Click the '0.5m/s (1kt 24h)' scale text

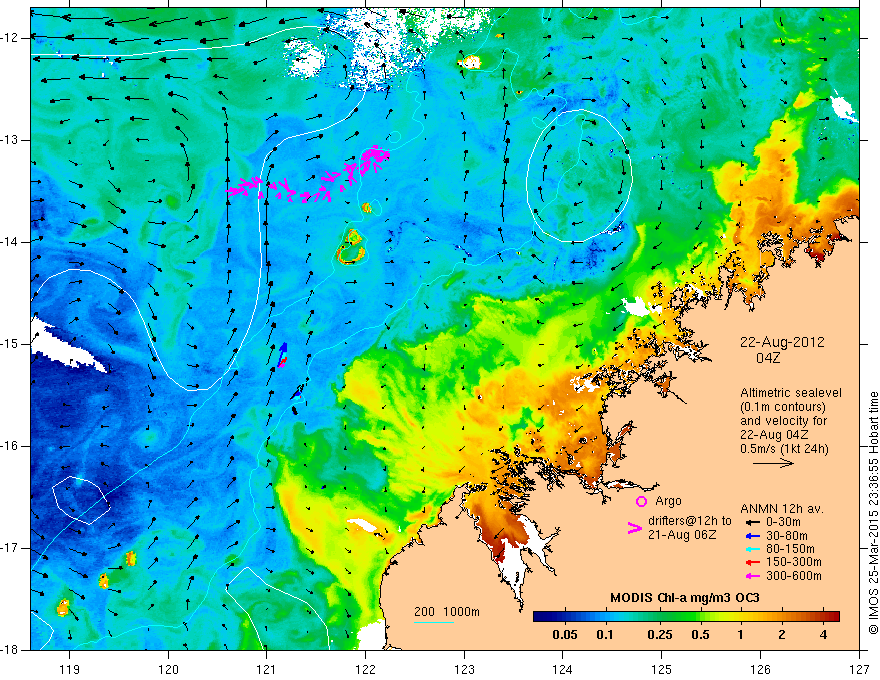click(x=784, y=448)
